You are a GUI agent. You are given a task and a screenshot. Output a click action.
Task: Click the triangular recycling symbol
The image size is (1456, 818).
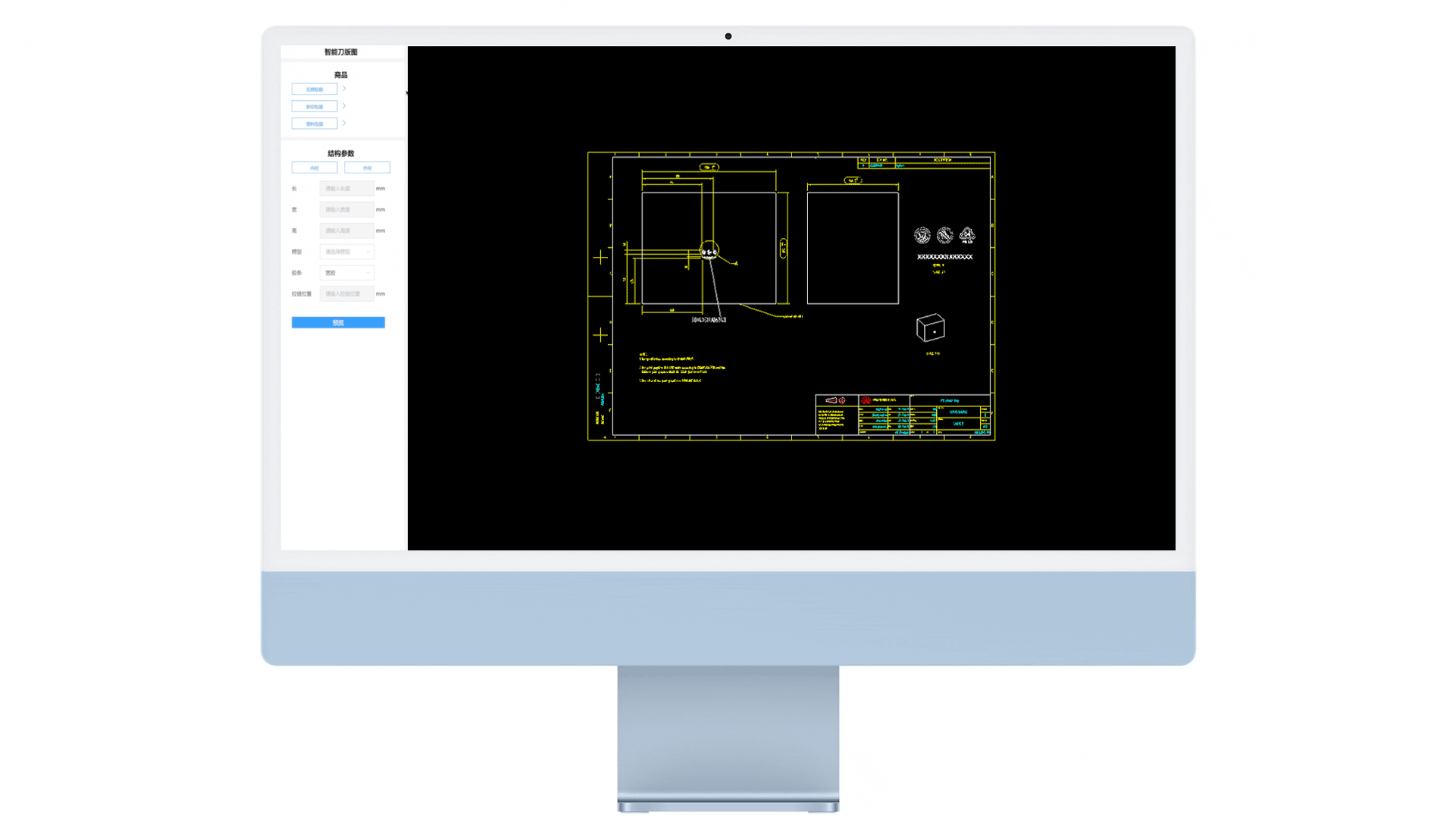[967, 235]
